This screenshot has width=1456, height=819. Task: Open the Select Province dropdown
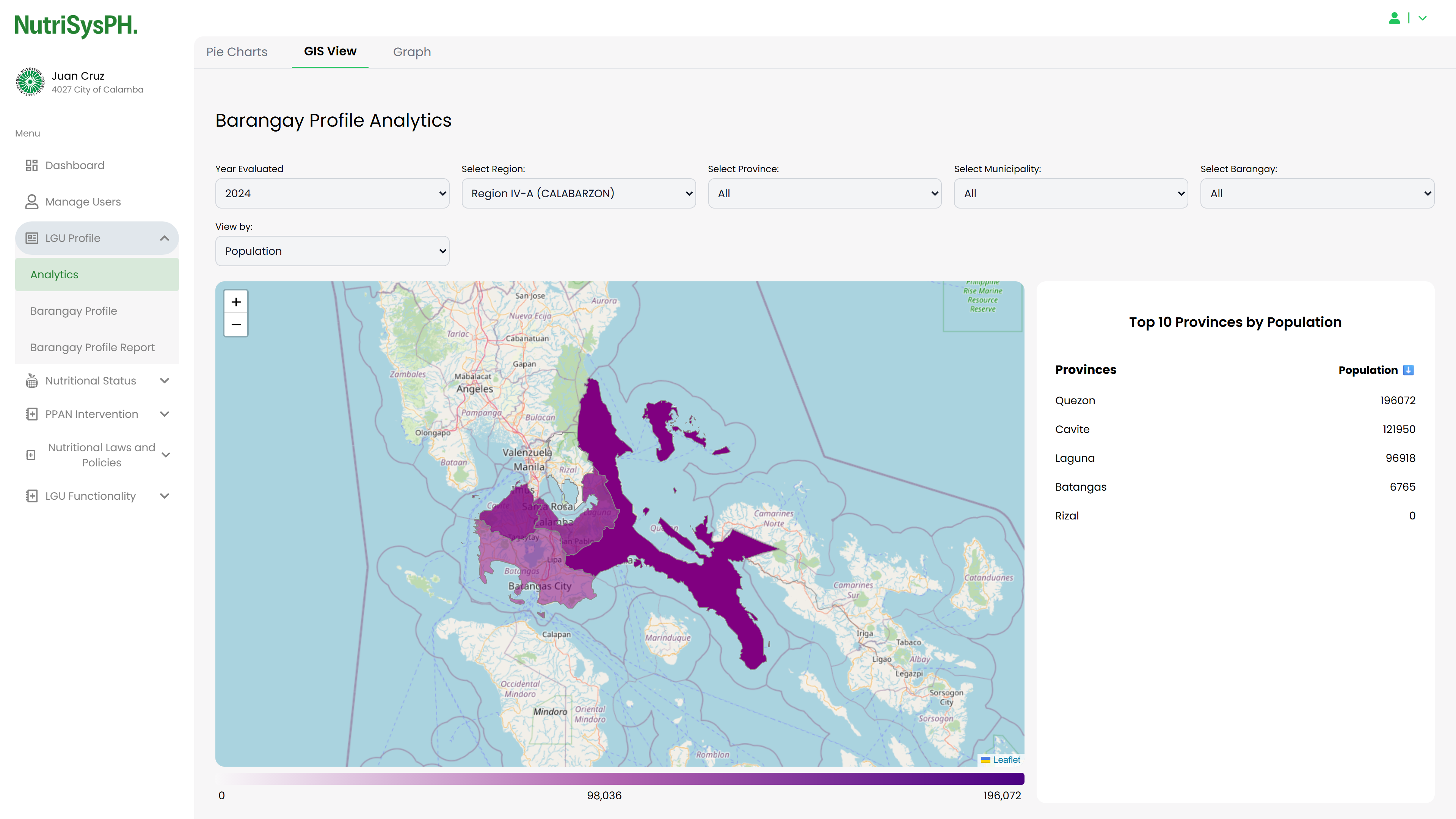tap(824, 193)
